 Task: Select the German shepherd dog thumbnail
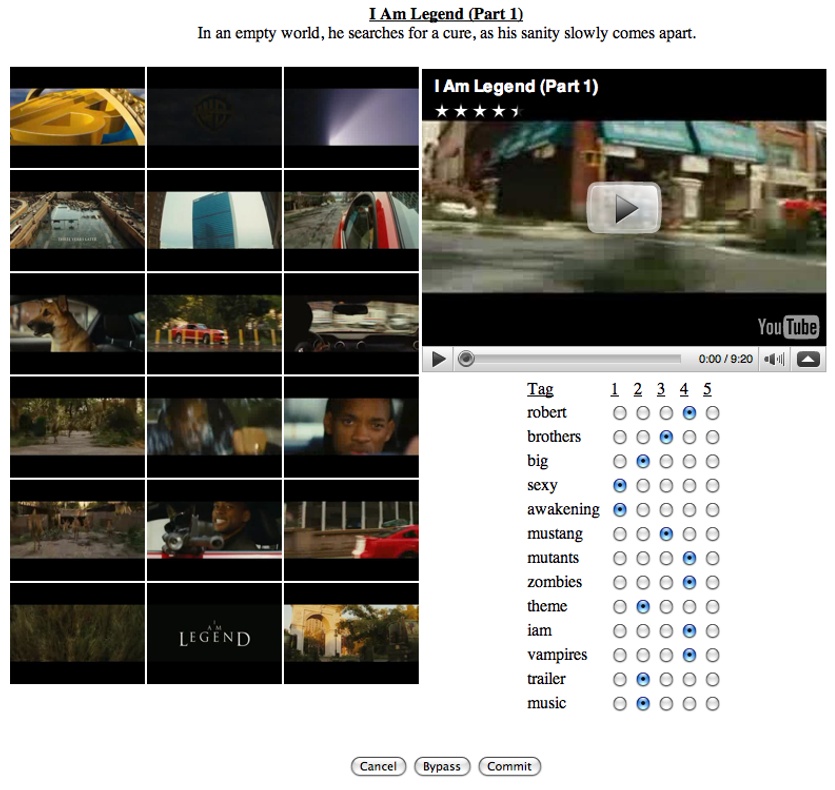[x=77, y=323]
